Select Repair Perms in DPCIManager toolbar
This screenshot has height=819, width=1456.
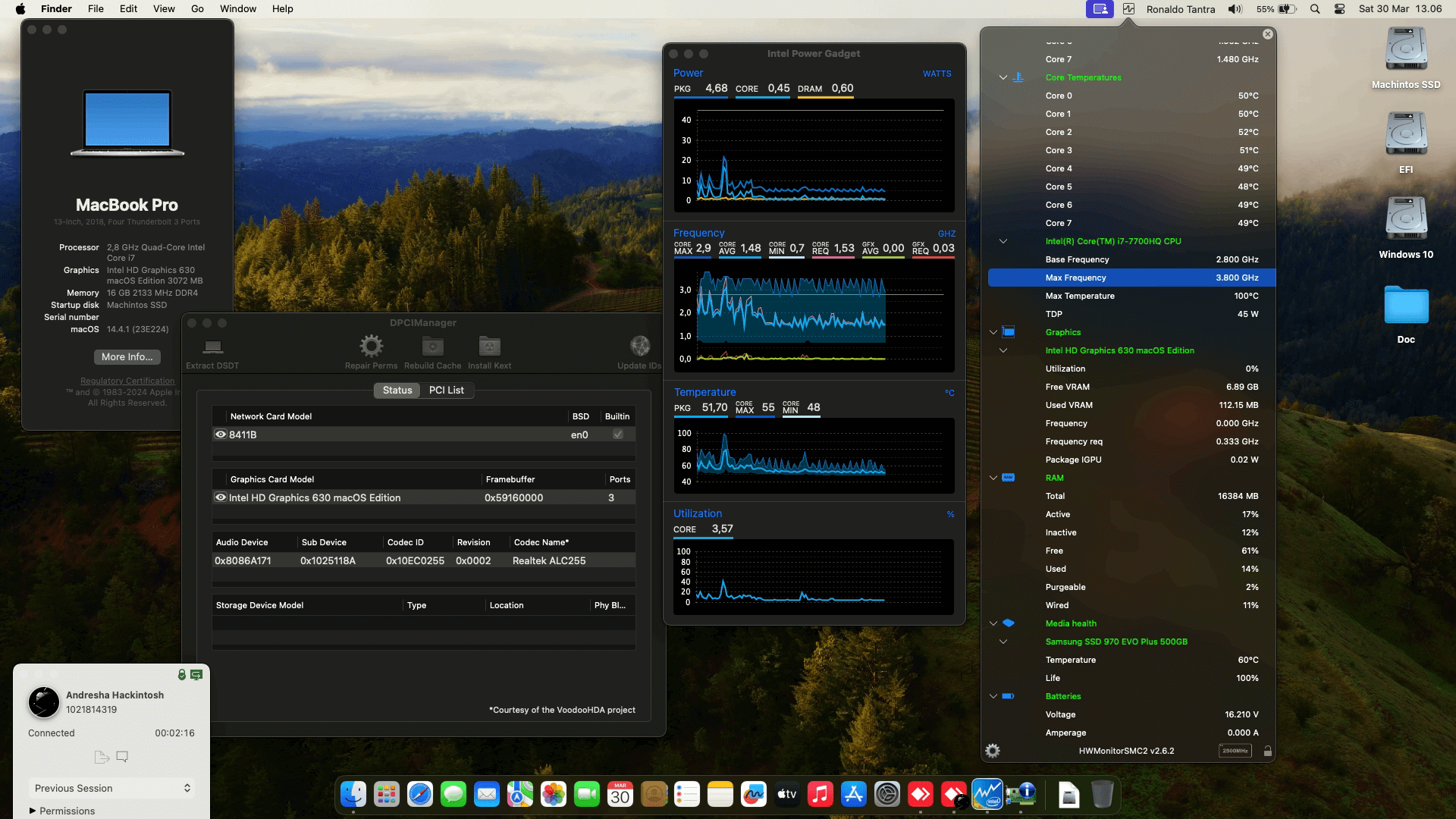pos(371,349)
